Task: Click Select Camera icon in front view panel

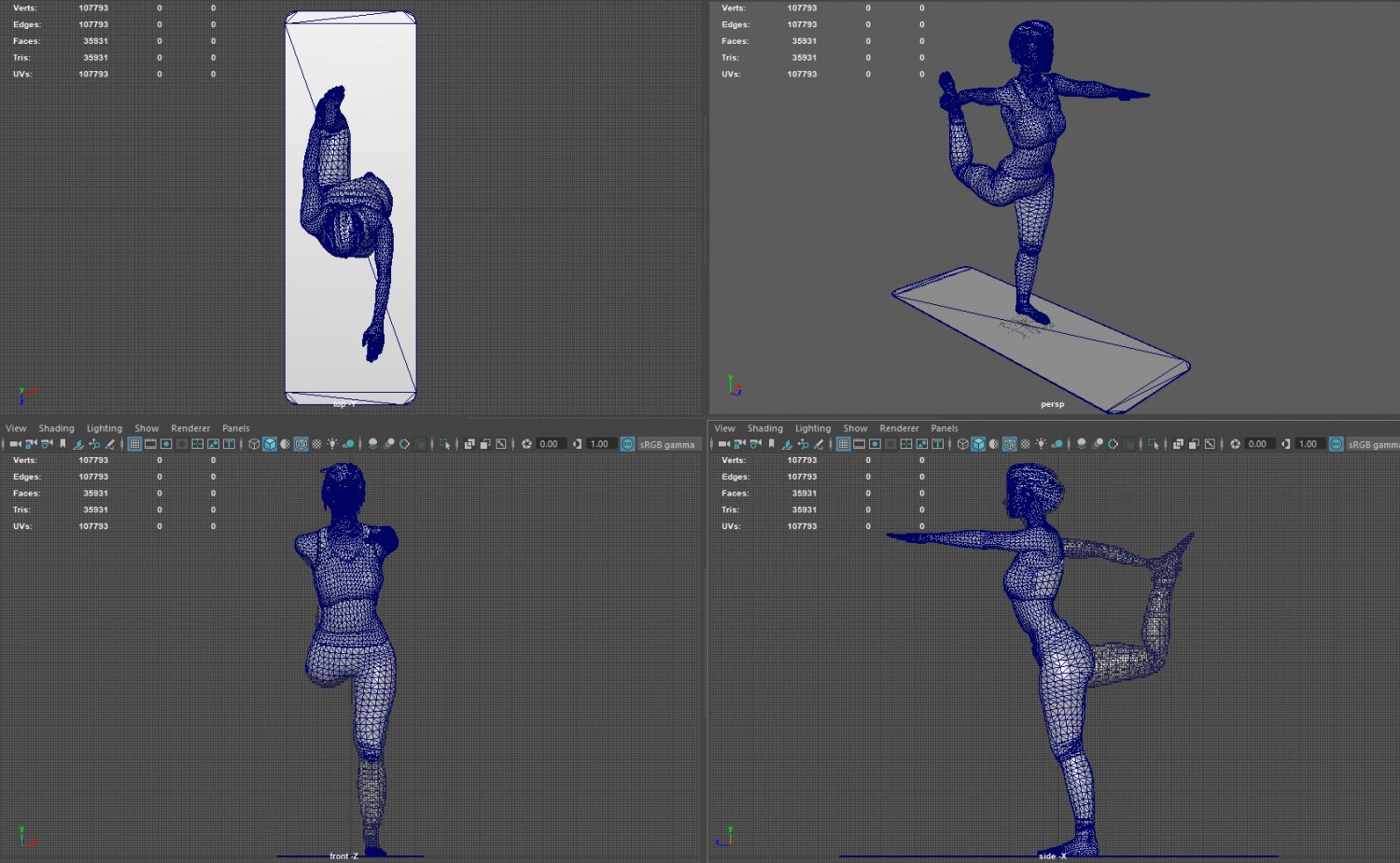Action: pos(15,444)
